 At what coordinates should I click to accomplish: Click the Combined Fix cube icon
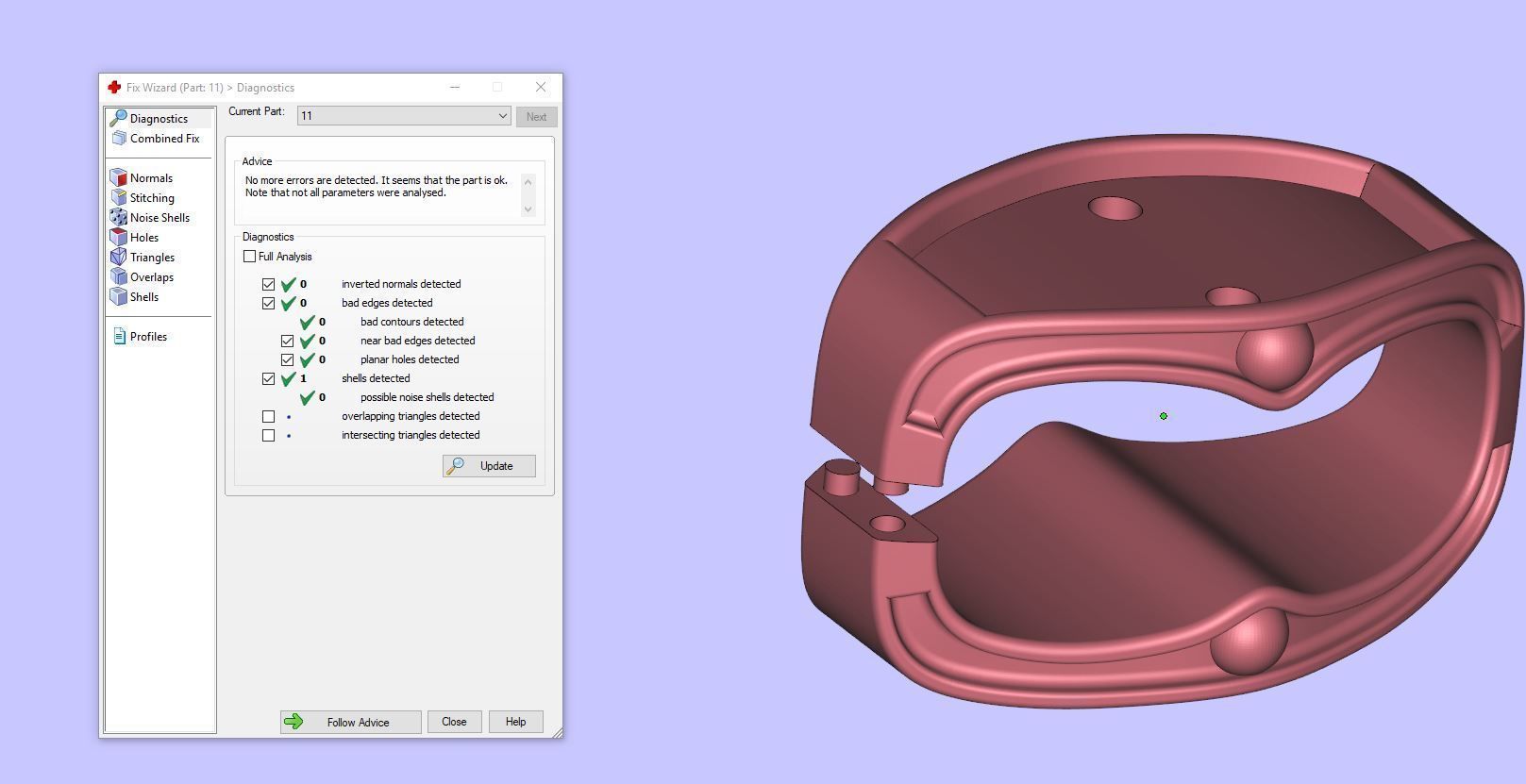(x=119, y=138)
